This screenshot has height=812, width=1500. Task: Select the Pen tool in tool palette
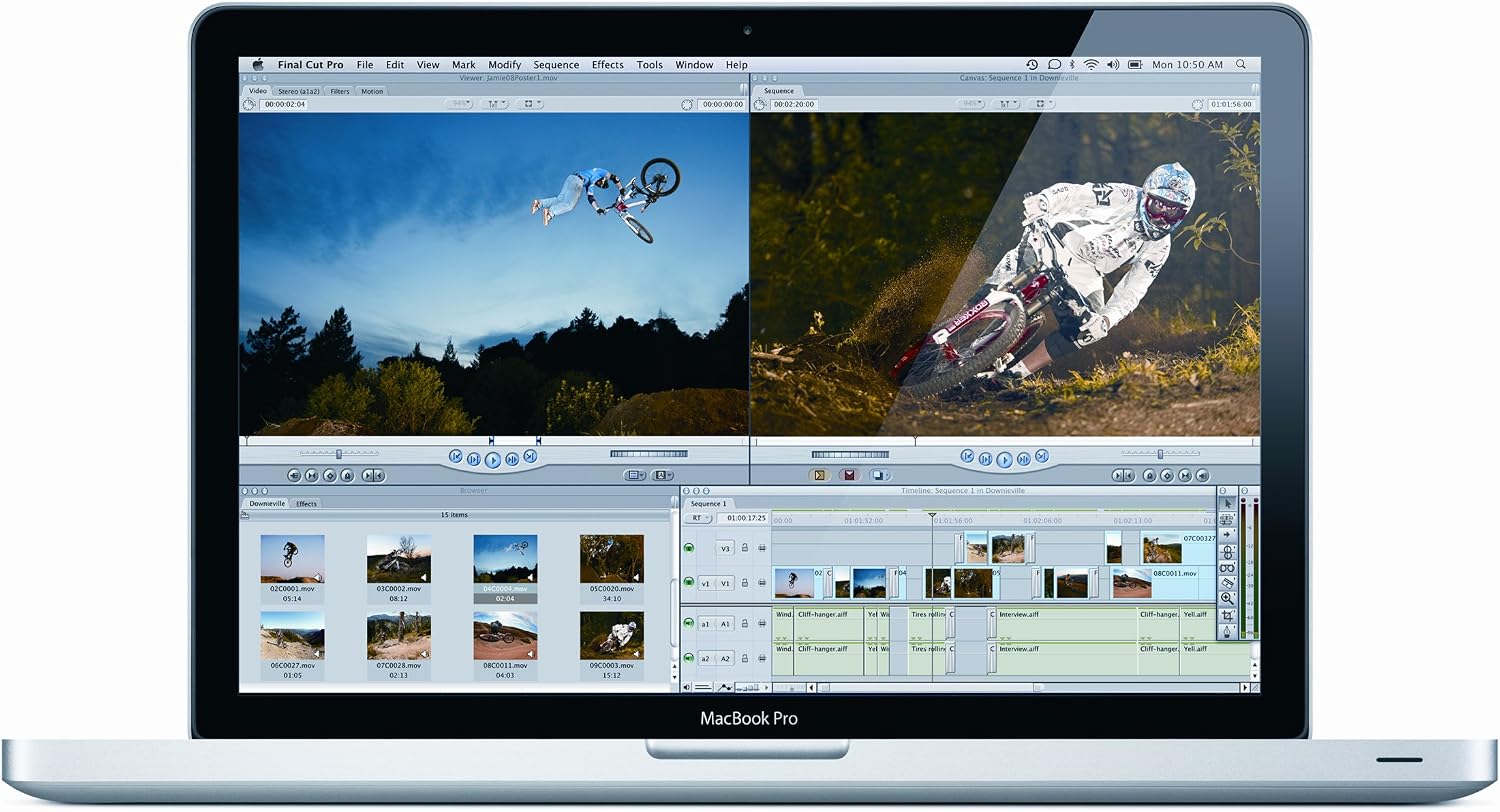(x=1227, y=631)
